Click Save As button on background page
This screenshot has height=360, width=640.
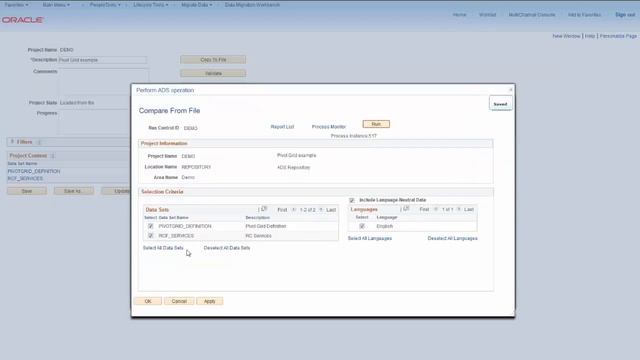(x=74, y=191)
